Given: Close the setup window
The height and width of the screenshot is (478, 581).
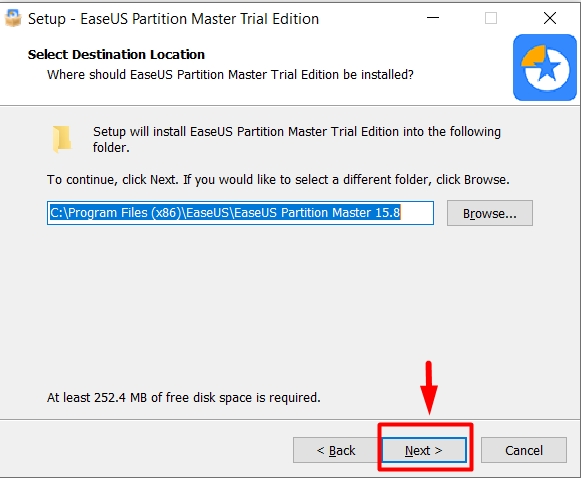Looking at the screenshot, I should click(550, 18).
